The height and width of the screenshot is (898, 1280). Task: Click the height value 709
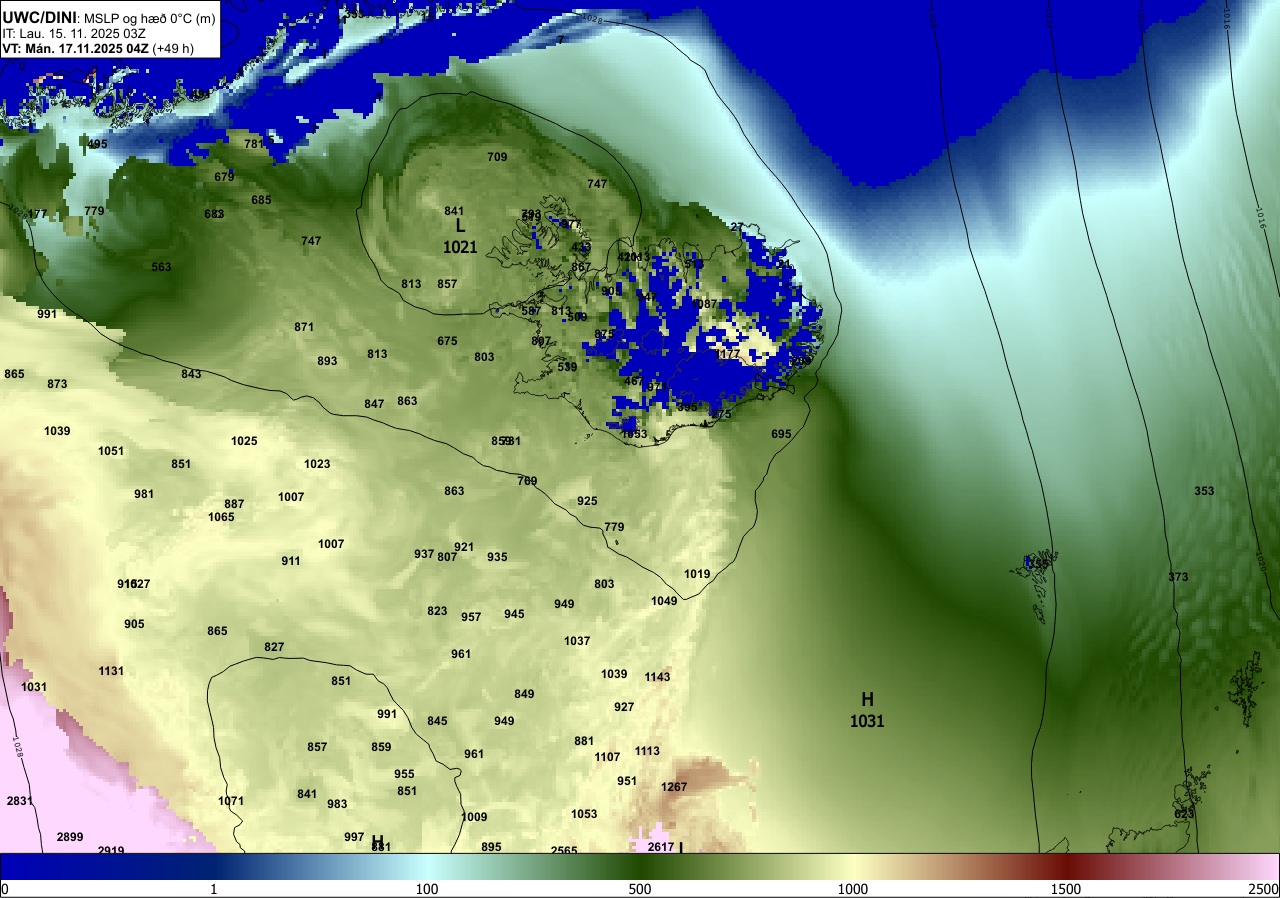point(497,157)
